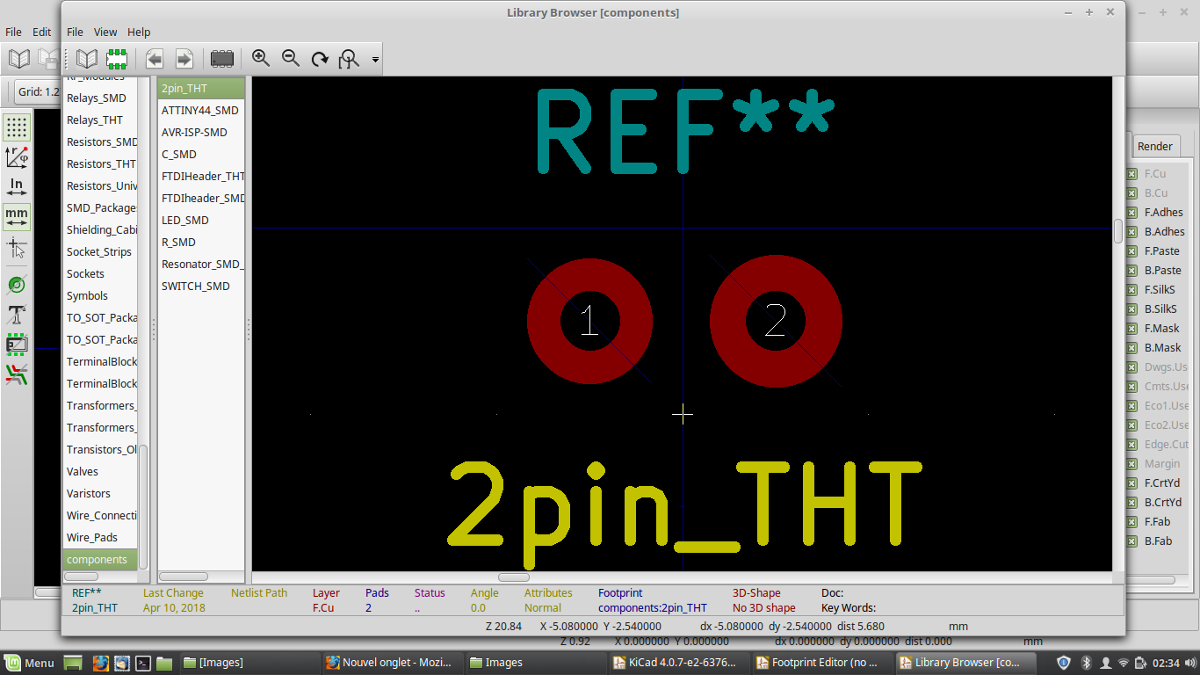1200x675 pixels.
Task: Toggle F.CrtYd layer checkbox
Action: coord(1132,483)
